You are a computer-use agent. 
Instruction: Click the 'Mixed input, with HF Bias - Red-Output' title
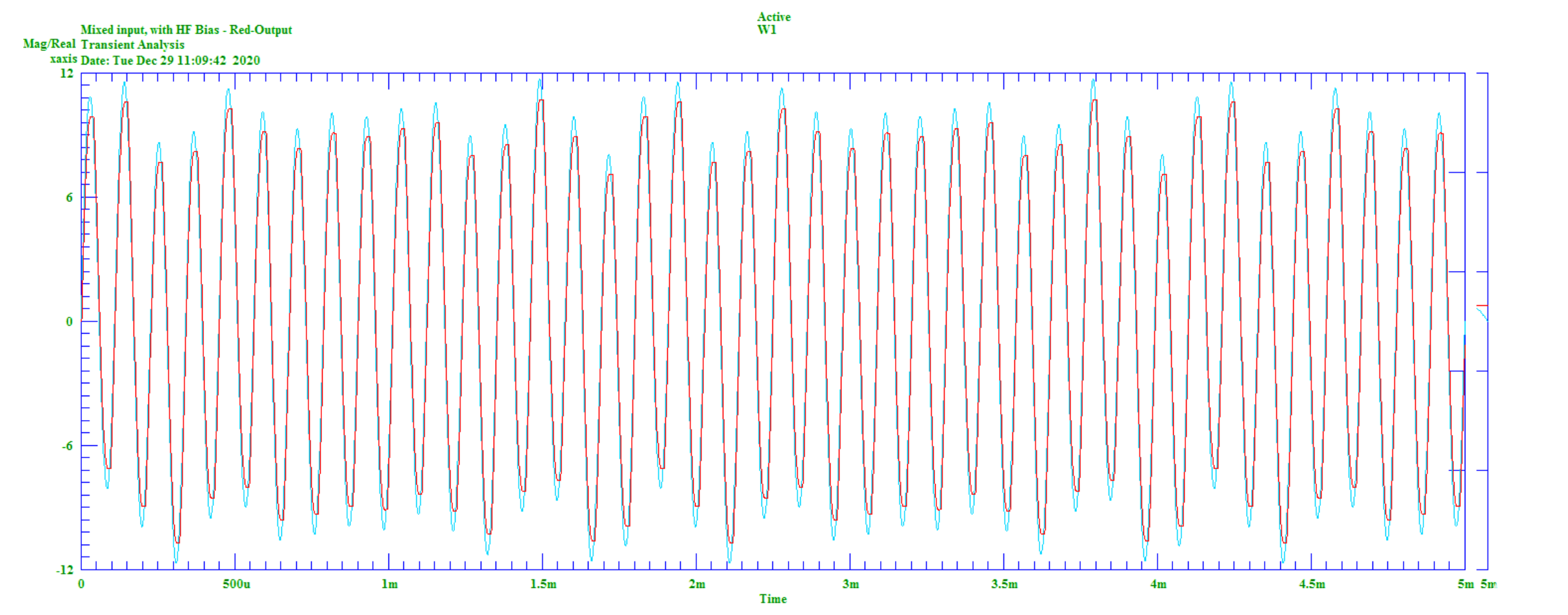186,30
